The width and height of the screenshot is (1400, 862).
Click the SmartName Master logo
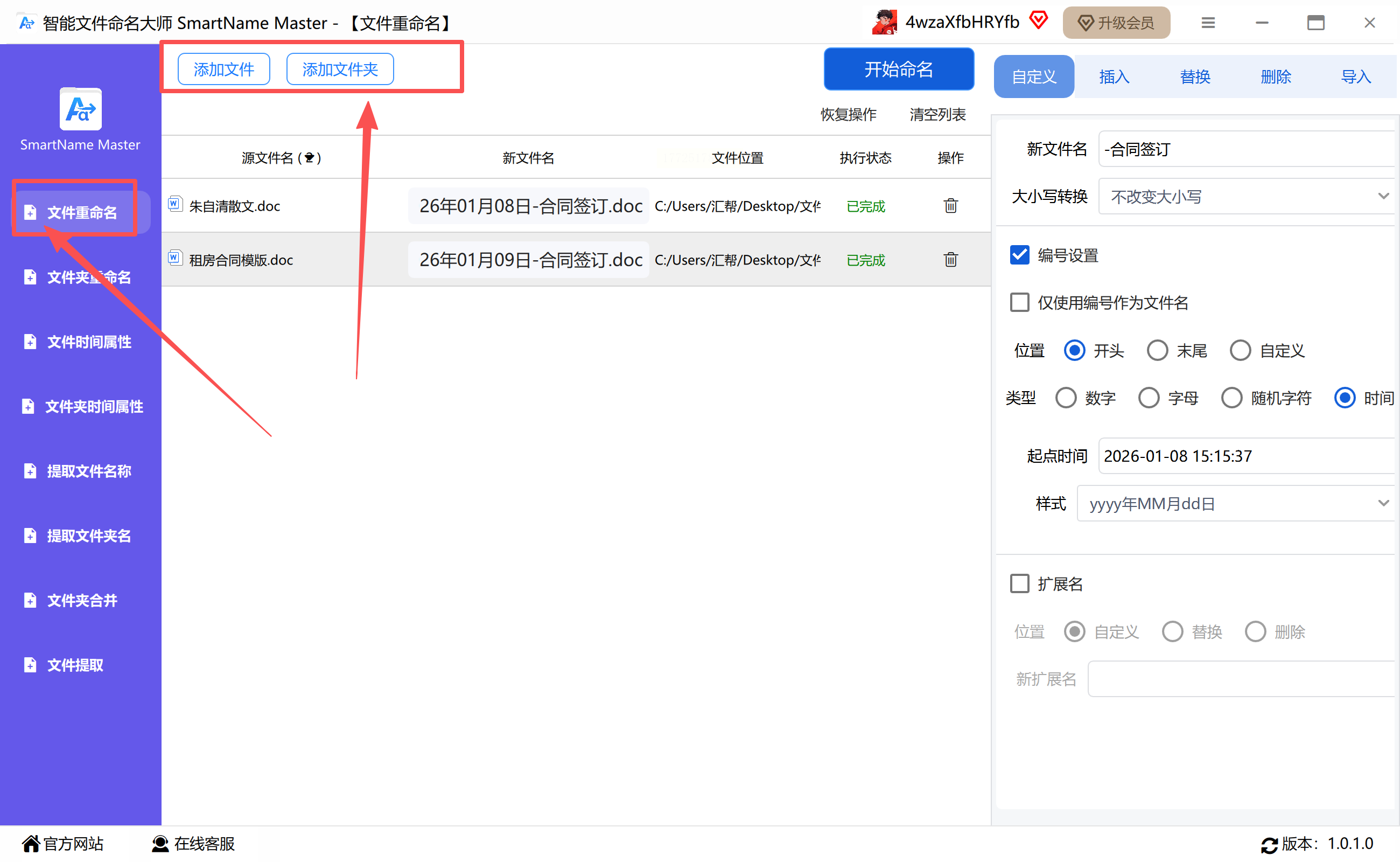80,109
